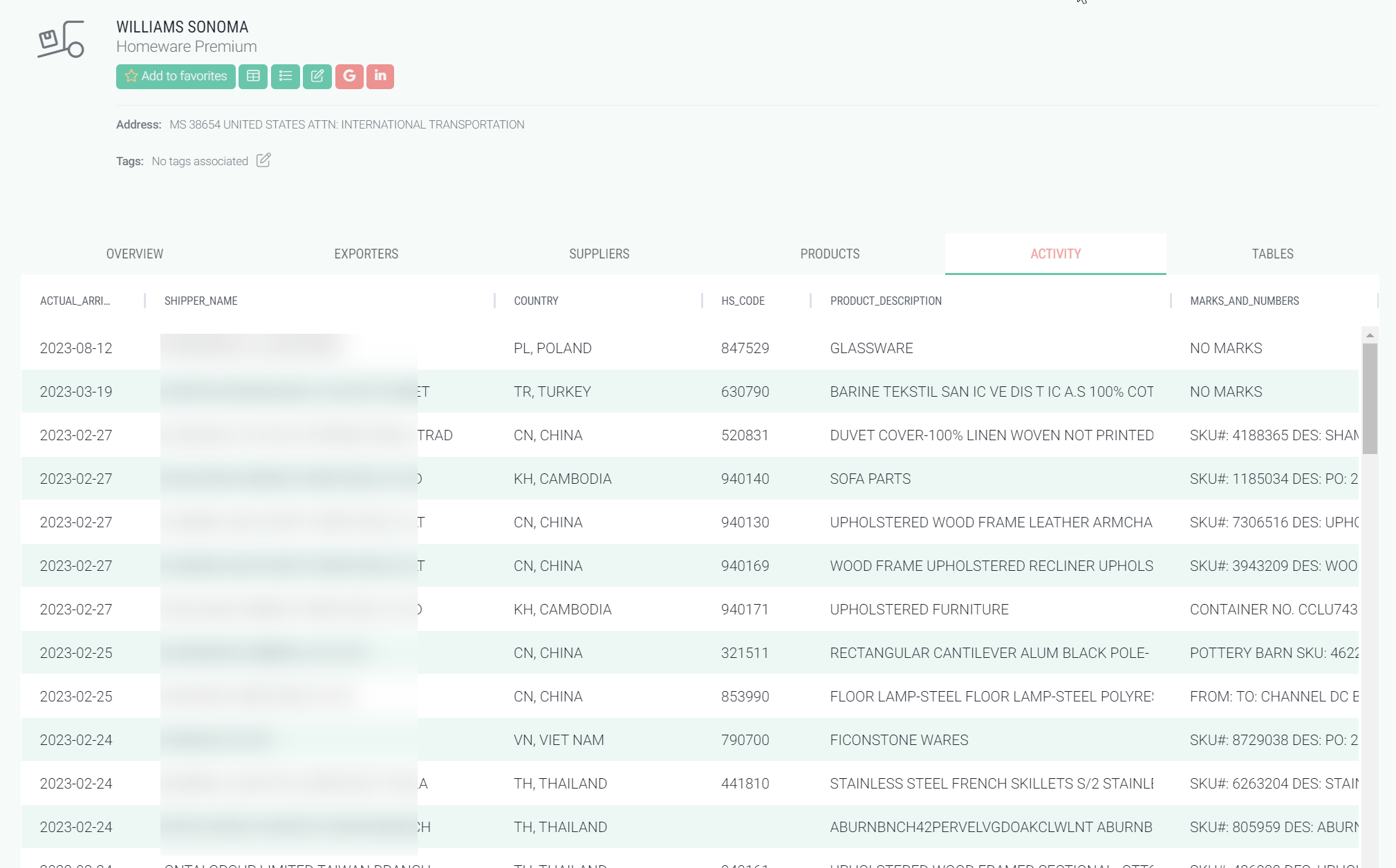Select the PL, POLAND country cell
Viewport: 1396px width, 868px height.
pyautogui.click(x=552, y=348)
